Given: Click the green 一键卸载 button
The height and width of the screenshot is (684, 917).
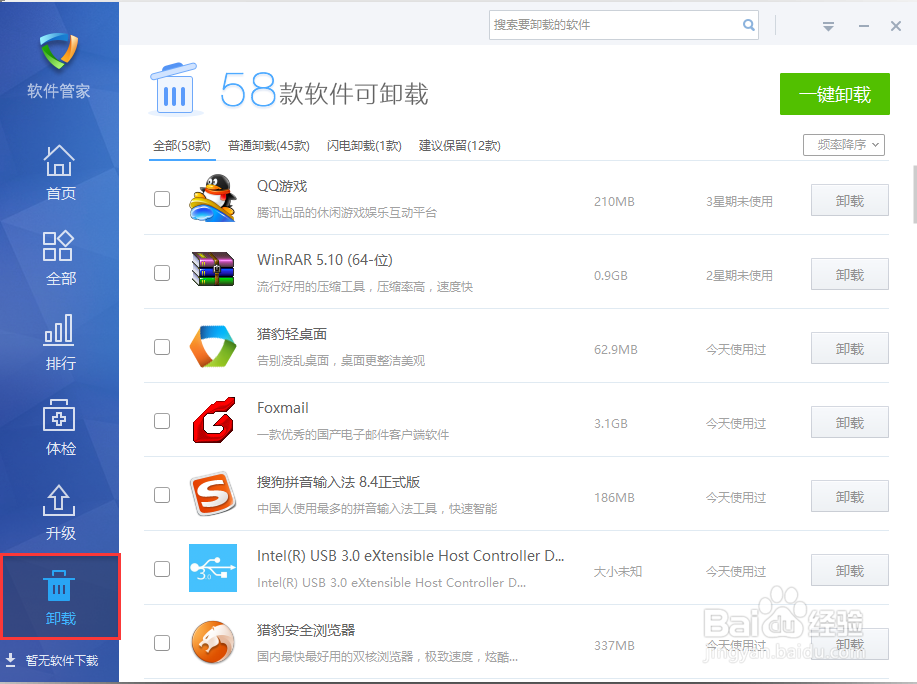Looking at the screenshot, I should (x=834, y=93).
